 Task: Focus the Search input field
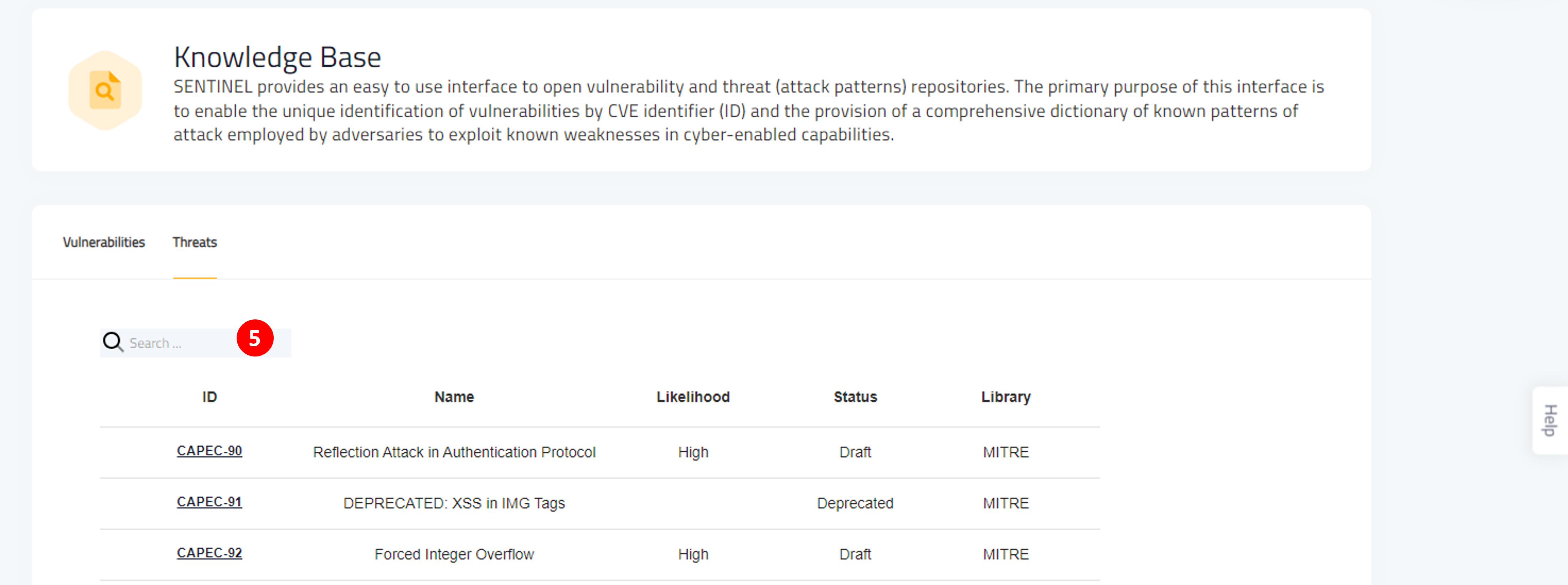click(195, 343)
